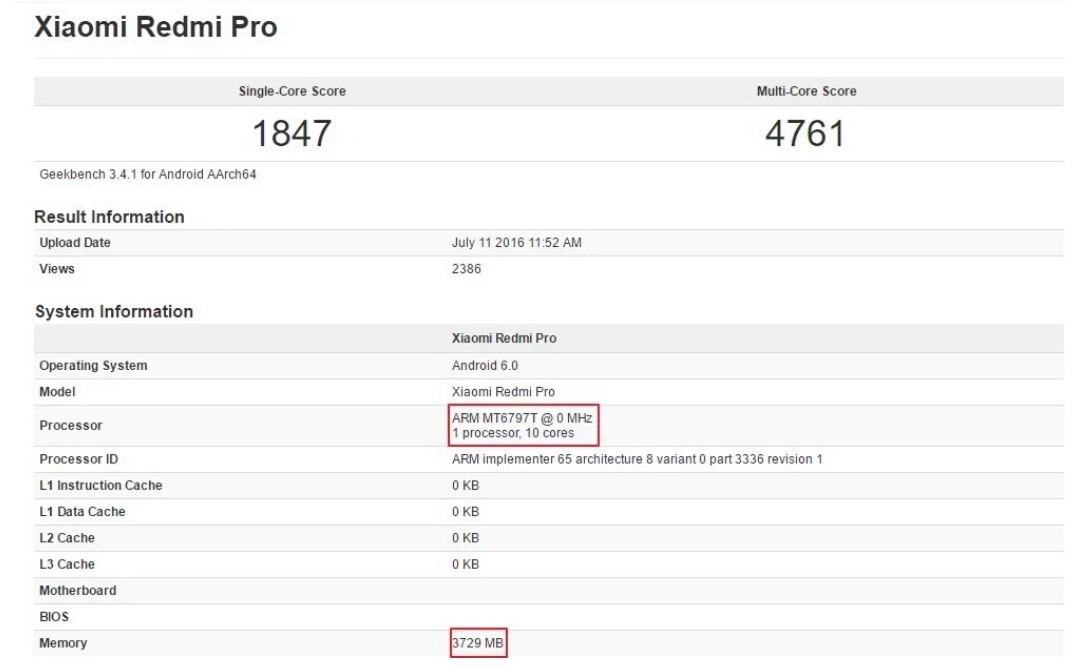Select the ARM MT6797T @ 0 MHz text
1080x669 pixels.
[x=522, y=418]
